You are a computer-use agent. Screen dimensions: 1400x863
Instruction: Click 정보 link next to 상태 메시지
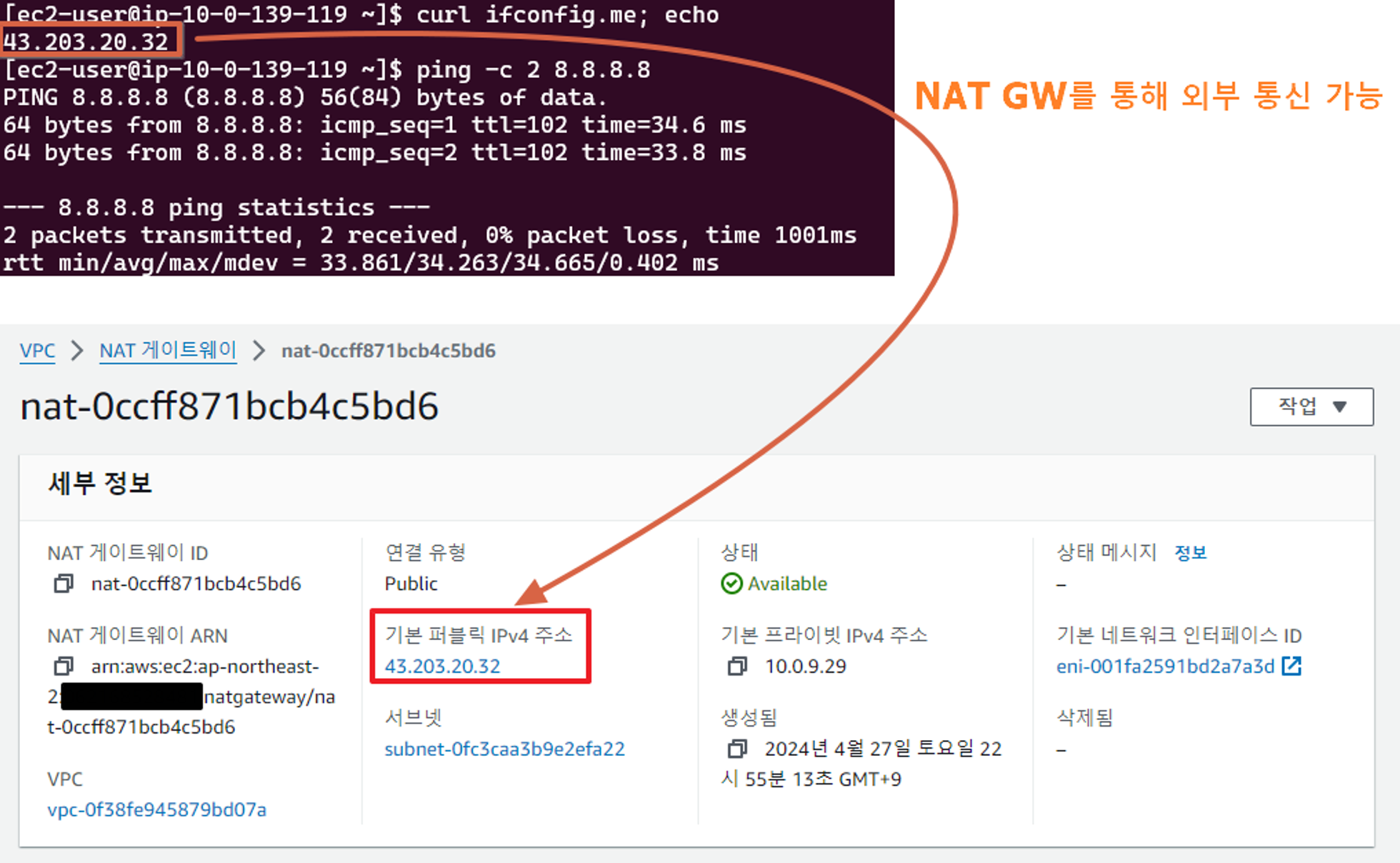(1190, 553)
